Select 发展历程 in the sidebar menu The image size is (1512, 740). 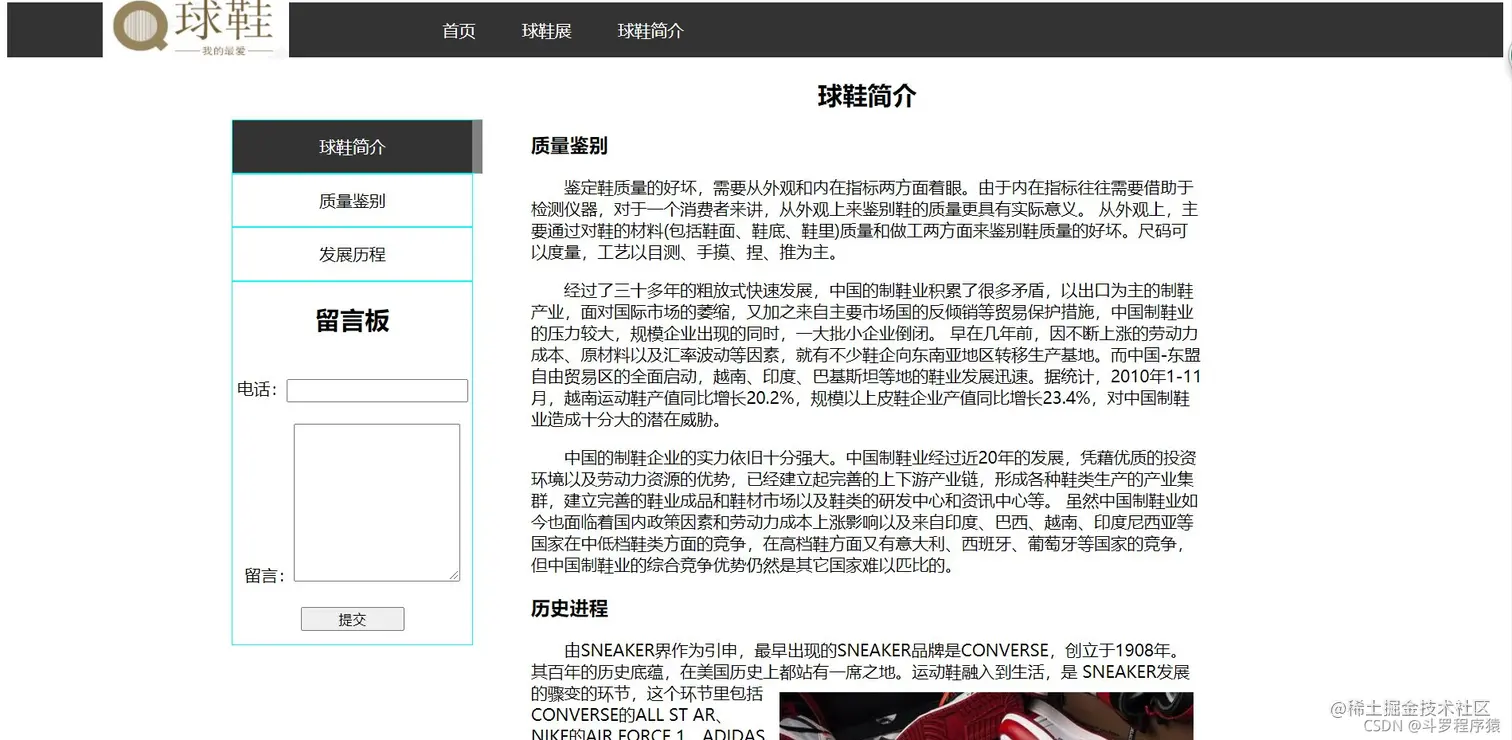(x=352, y=254)
